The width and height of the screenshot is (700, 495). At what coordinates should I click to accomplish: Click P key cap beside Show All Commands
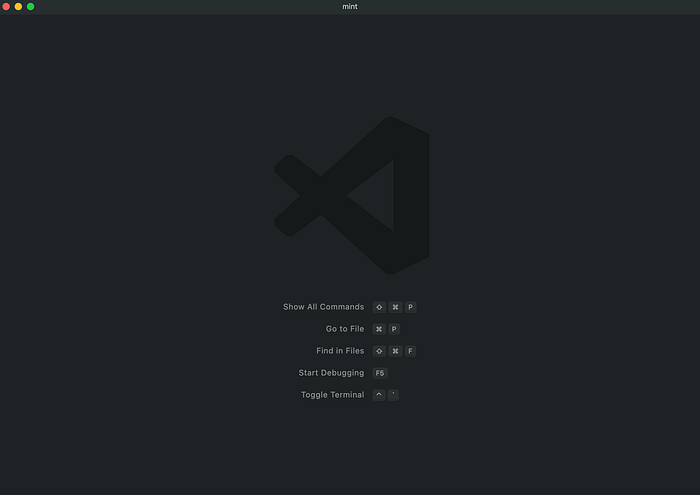410,307
